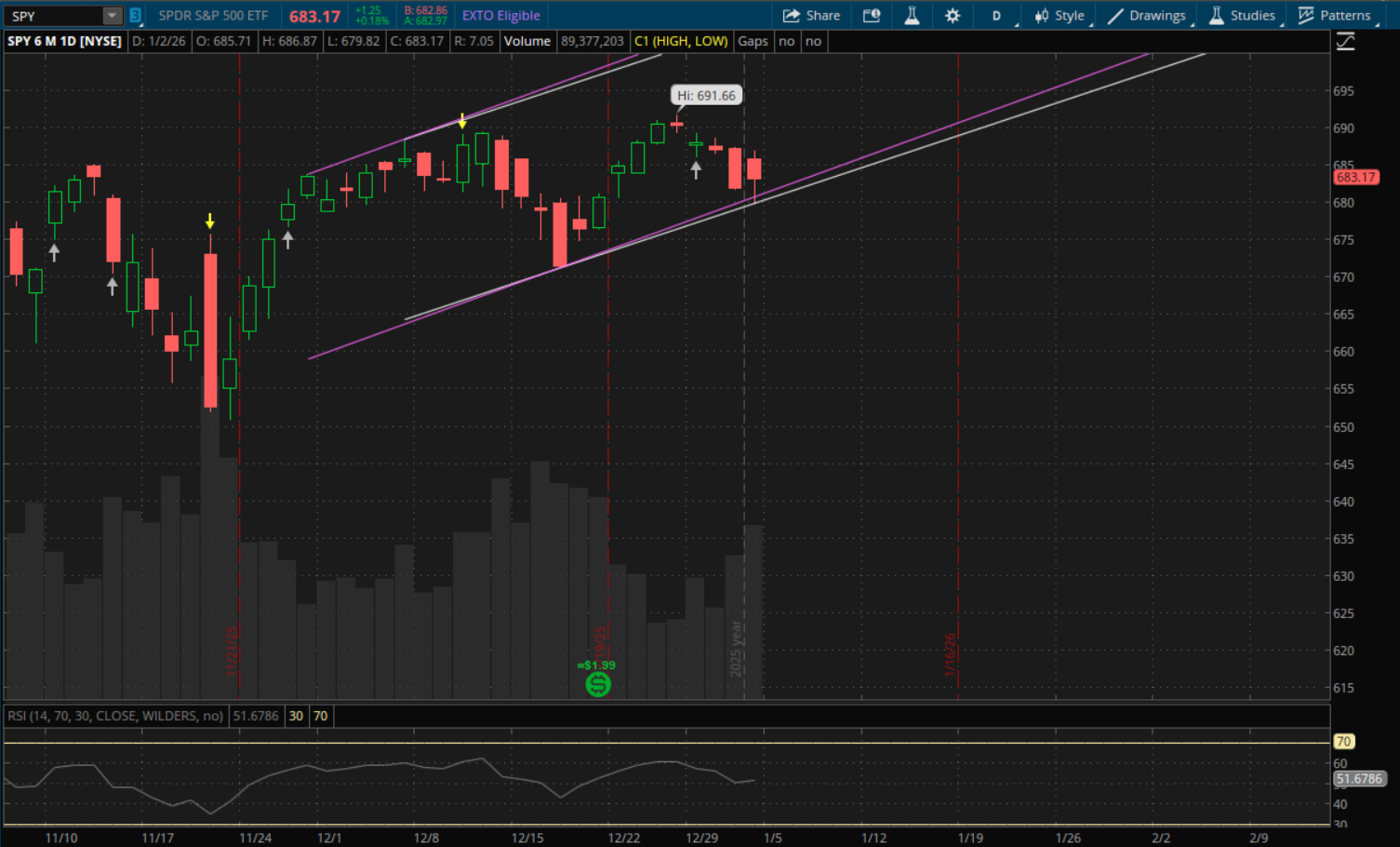Click the flask quick-study icon
The height and width of the screenshot is (847, 1400).
coord(912,16)
